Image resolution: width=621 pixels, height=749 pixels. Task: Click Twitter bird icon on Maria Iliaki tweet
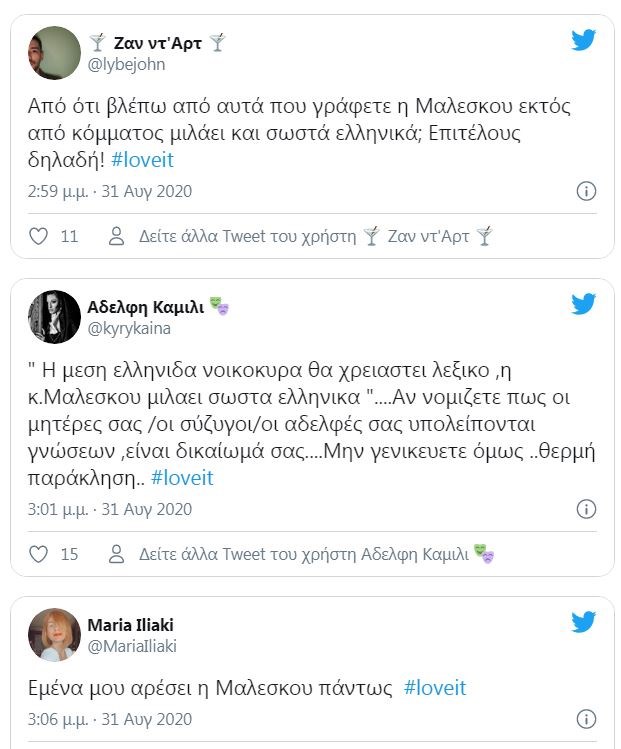coord(584,622)
